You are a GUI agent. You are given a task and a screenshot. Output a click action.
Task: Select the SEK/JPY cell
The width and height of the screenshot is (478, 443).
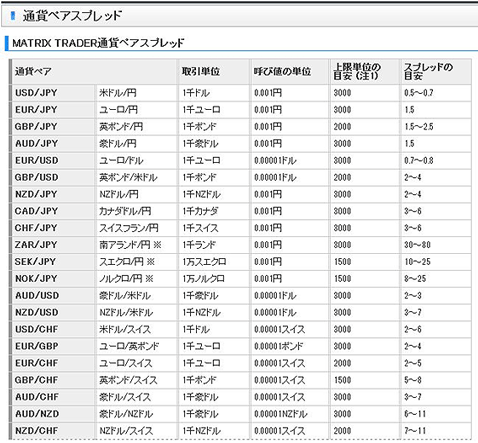click(x=53, y=262)
